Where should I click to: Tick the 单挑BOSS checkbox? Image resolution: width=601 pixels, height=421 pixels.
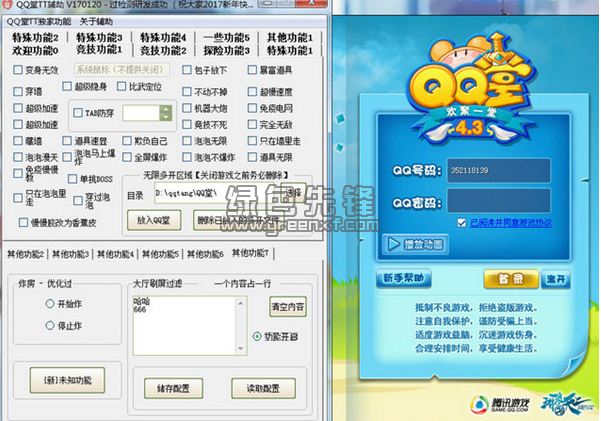coord(72,178)
